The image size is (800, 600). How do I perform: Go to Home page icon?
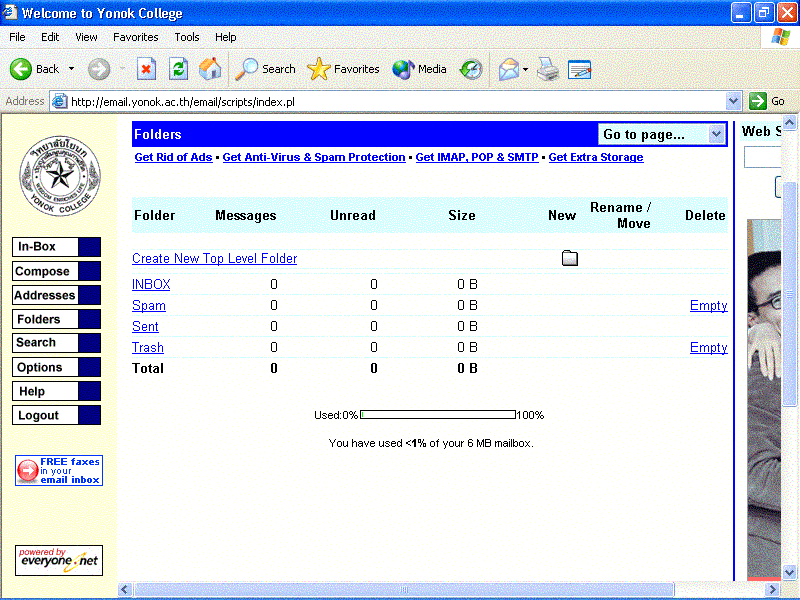tap(210, 69)
